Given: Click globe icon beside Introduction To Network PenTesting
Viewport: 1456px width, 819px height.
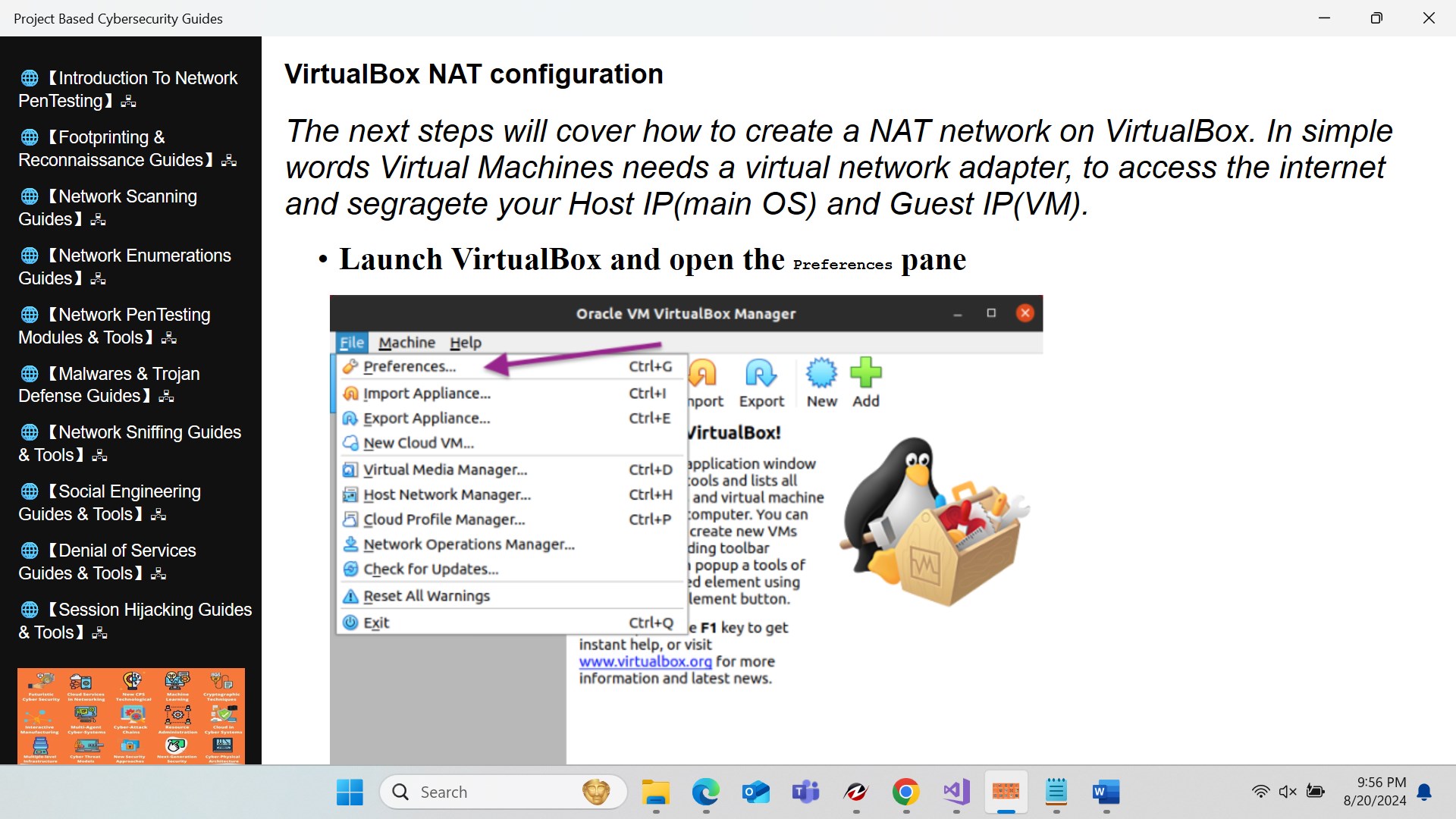Looking at the screenshot, I should [30, 78].
